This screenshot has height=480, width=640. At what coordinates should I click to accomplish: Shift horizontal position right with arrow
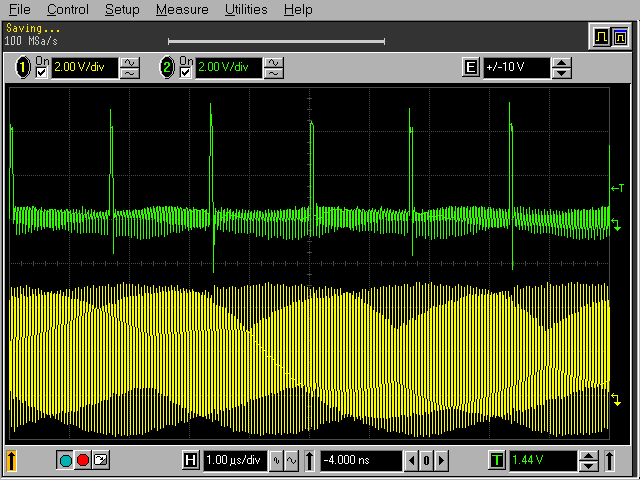pyautogui.click(x=441, y=461)
